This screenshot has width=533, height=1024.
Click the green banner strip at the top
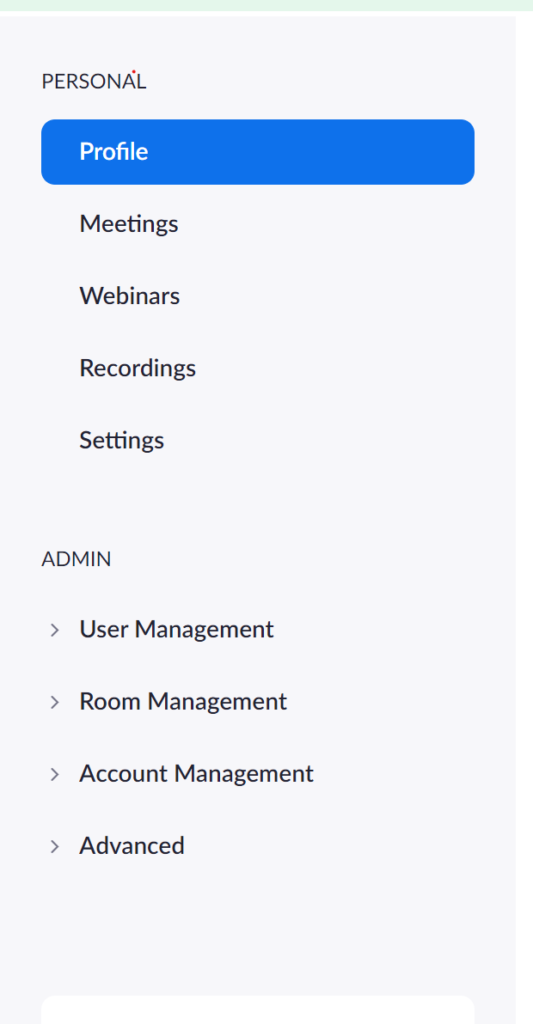[x=266, y=5]
